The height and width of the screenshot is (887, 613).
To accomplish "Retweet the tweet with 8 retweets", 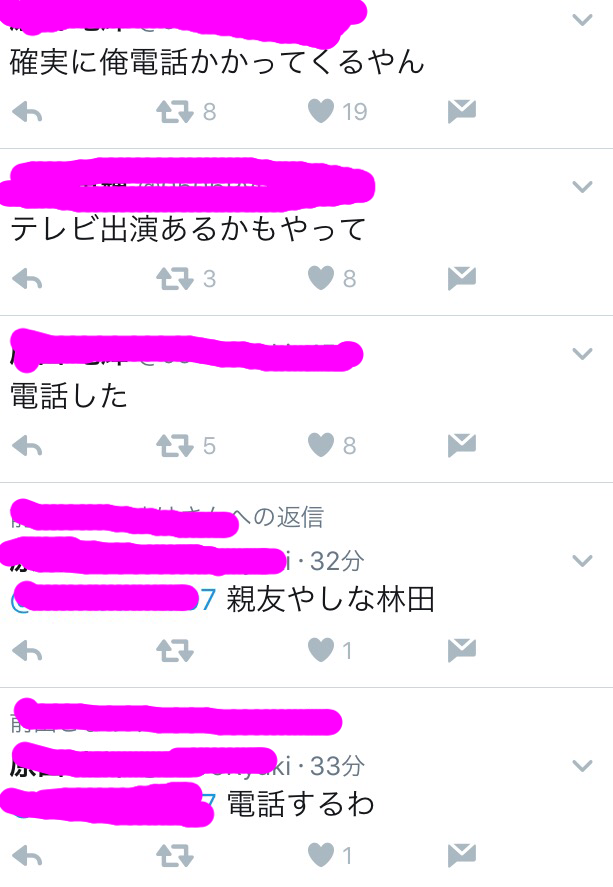I will (x=175, y=111).
